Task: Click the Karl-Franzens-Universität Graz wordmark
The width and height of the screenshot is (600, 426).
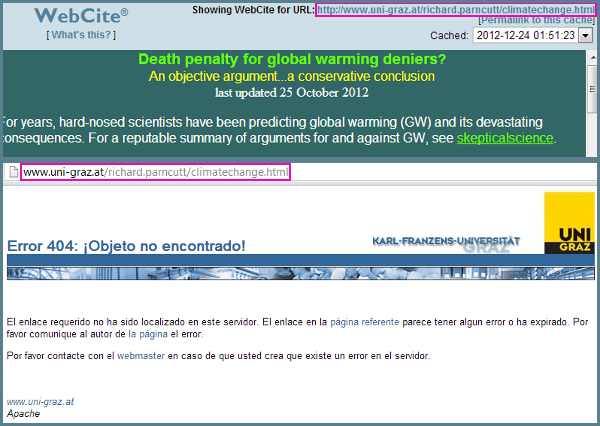Action: point(445,243)
